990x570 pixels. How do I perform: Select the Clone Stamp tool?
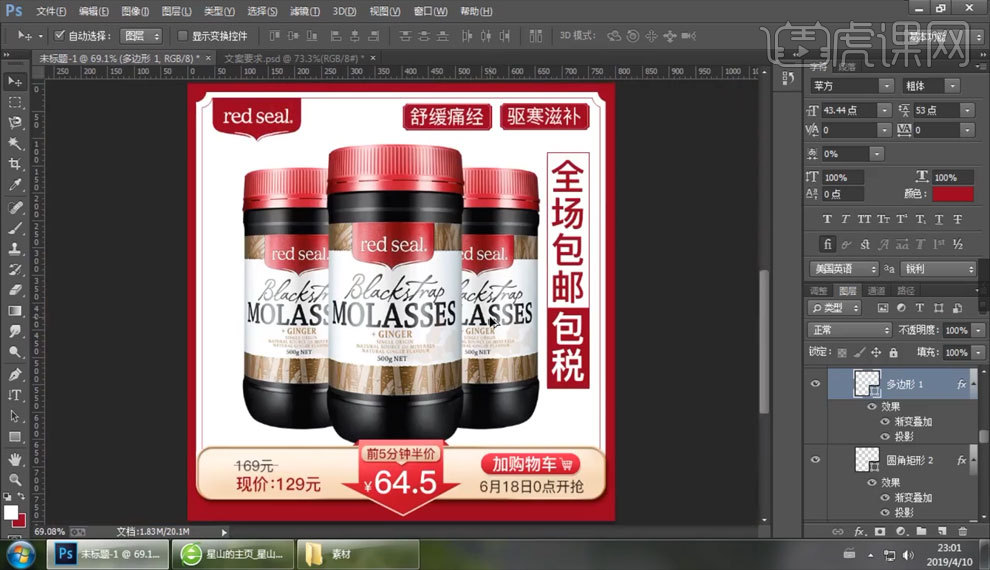coord(15,249)
